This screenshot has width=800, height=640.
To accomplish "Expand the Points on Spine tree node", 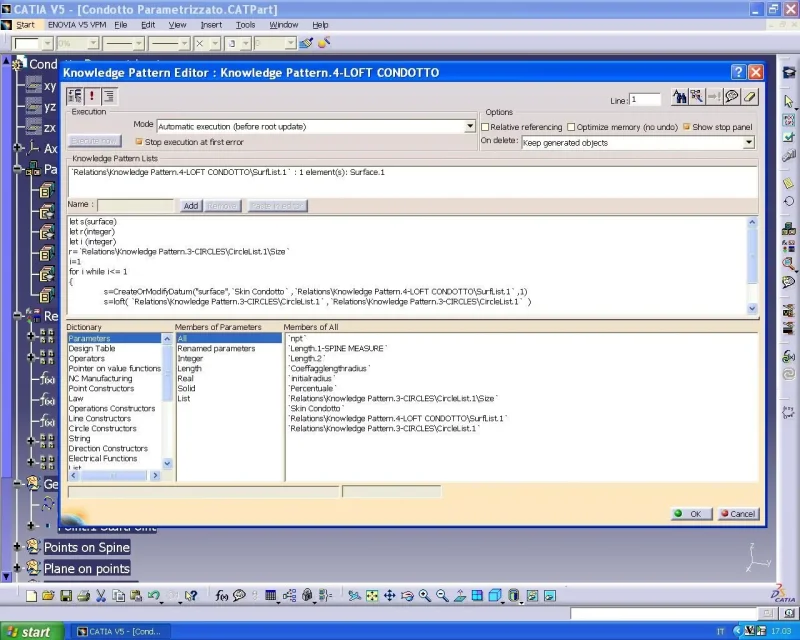I will [17, 547].
